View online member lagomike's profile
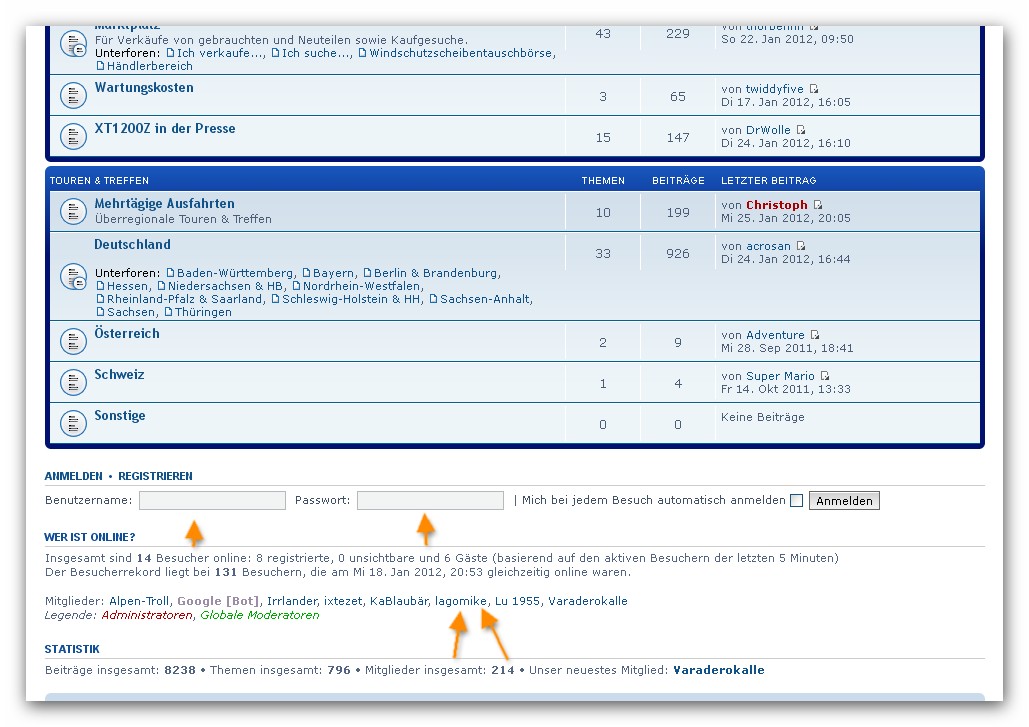1029x727 pixels. tap(461, 601)
